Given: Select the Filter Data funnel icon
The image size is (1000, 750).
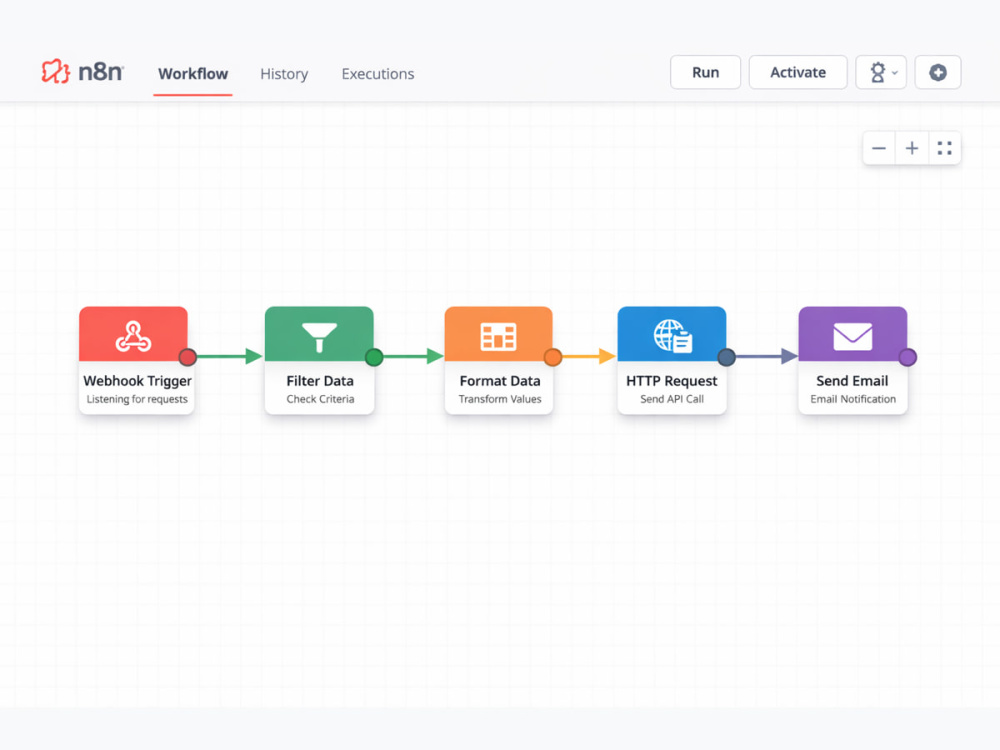Looking at the screenshot, I should click(319, 337).
